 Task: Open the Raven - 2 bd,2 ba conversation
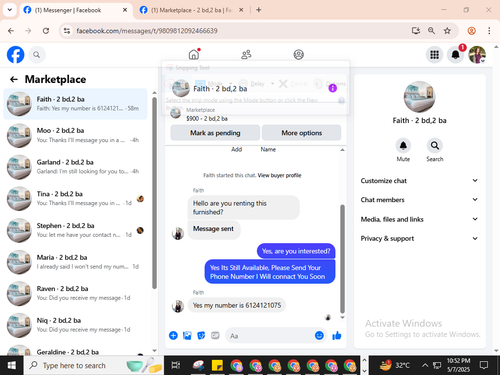tap(75, 293)
